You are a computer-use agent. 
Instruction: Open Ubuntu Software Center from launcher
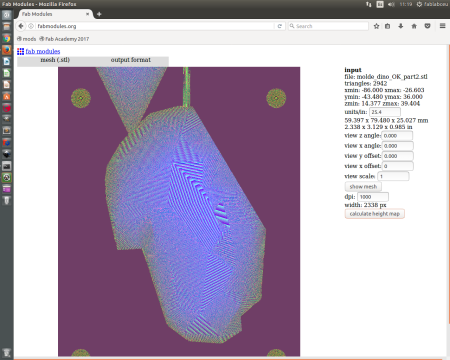pos(7,96)
